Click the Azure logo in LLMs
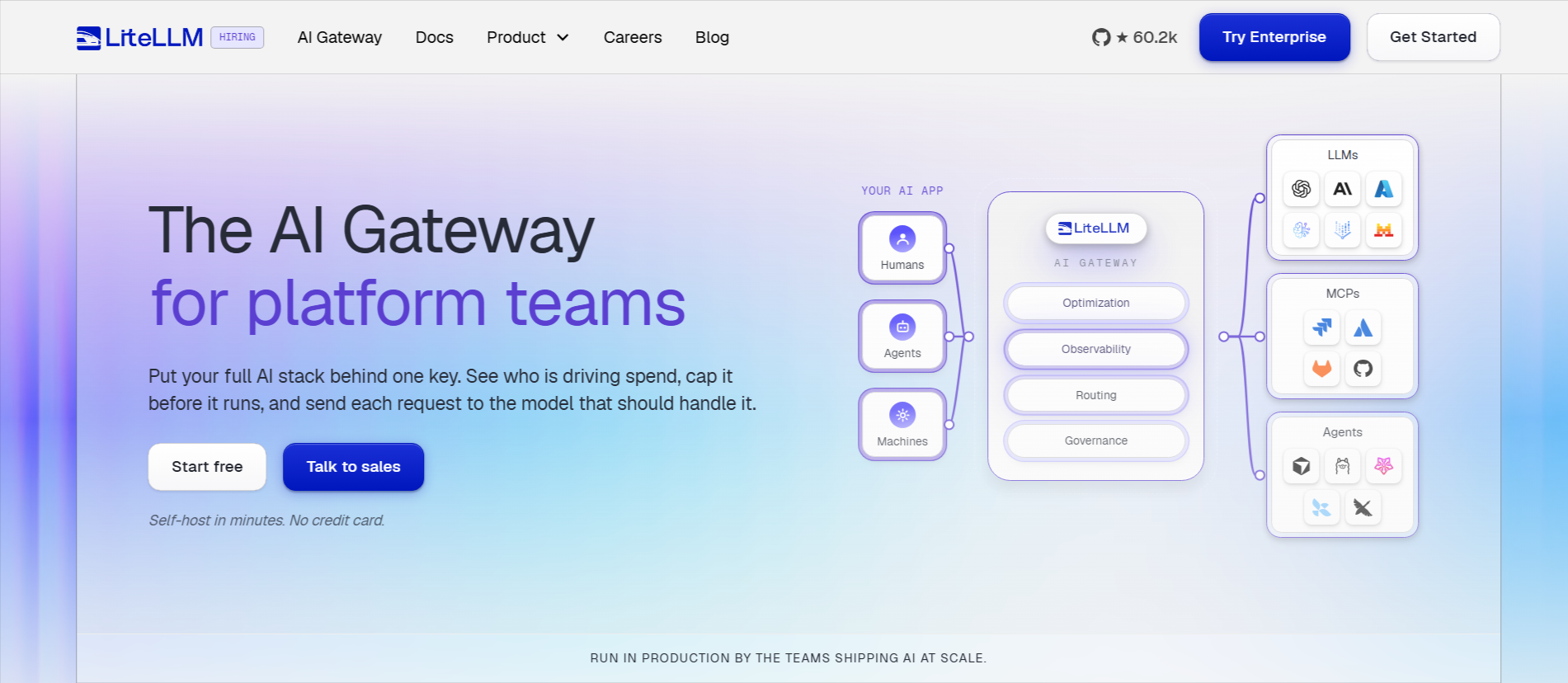The height and width of the screenshot is (683, 1568). pos(1384,189)
